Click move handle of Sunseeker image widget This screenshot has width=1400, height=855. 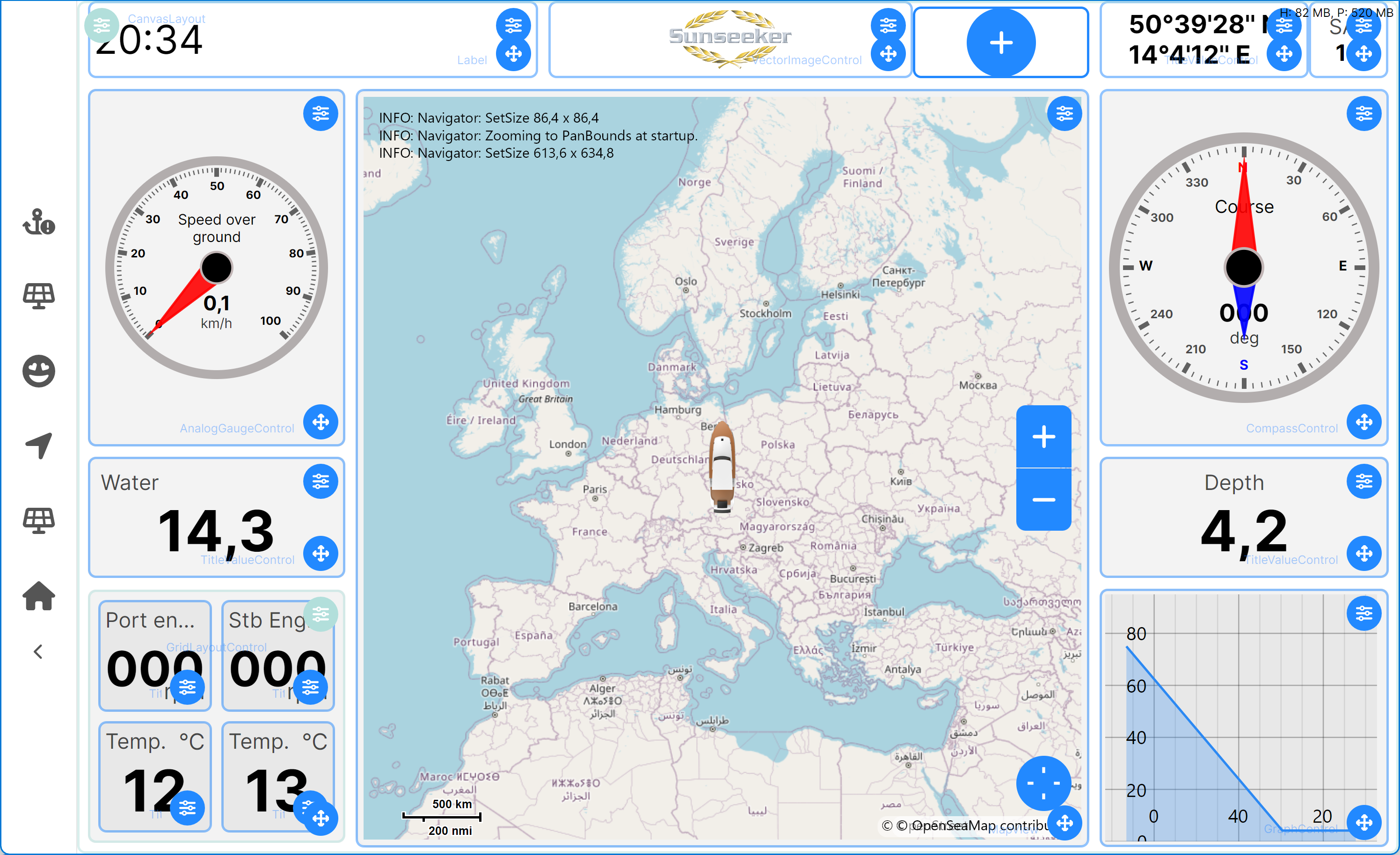[888, 54]
